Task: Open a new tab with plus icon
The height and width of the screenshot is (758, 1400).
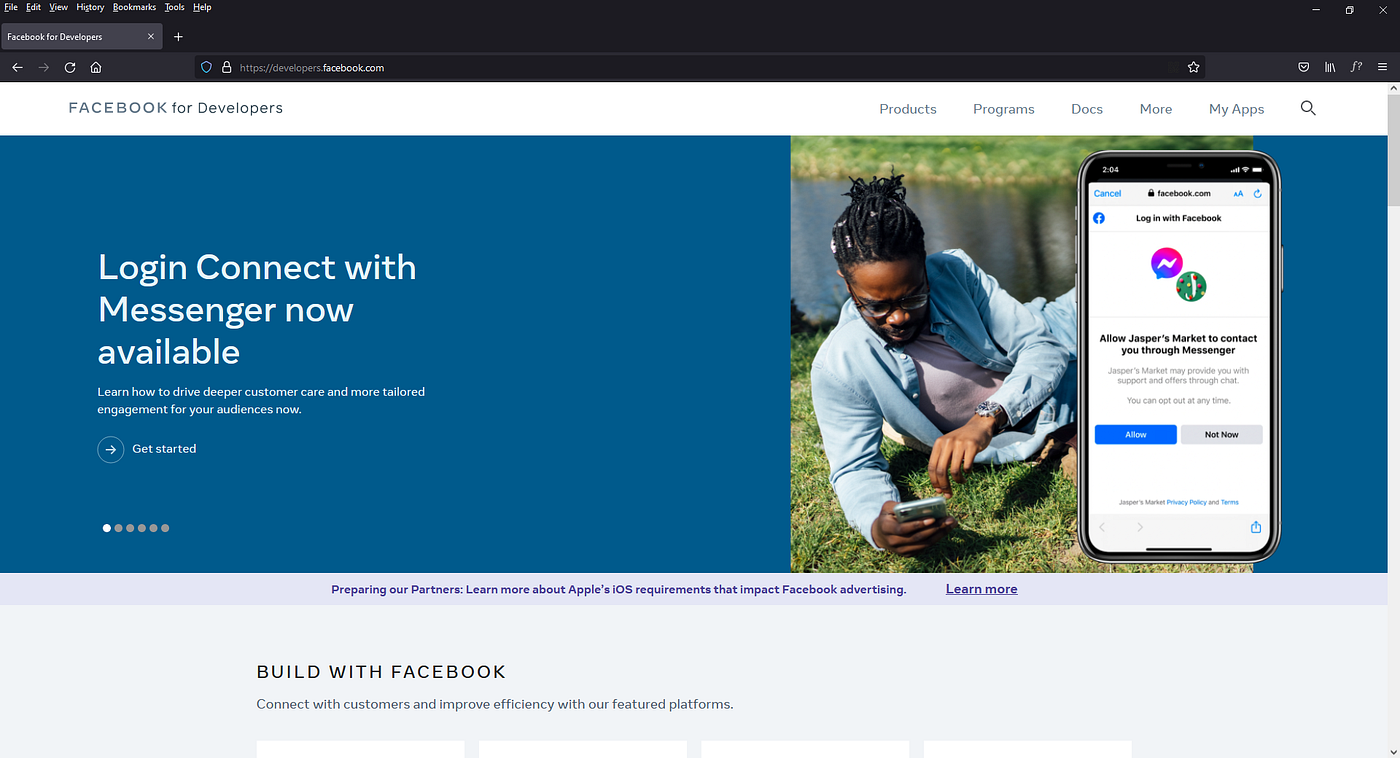Action: pos(178,37)
